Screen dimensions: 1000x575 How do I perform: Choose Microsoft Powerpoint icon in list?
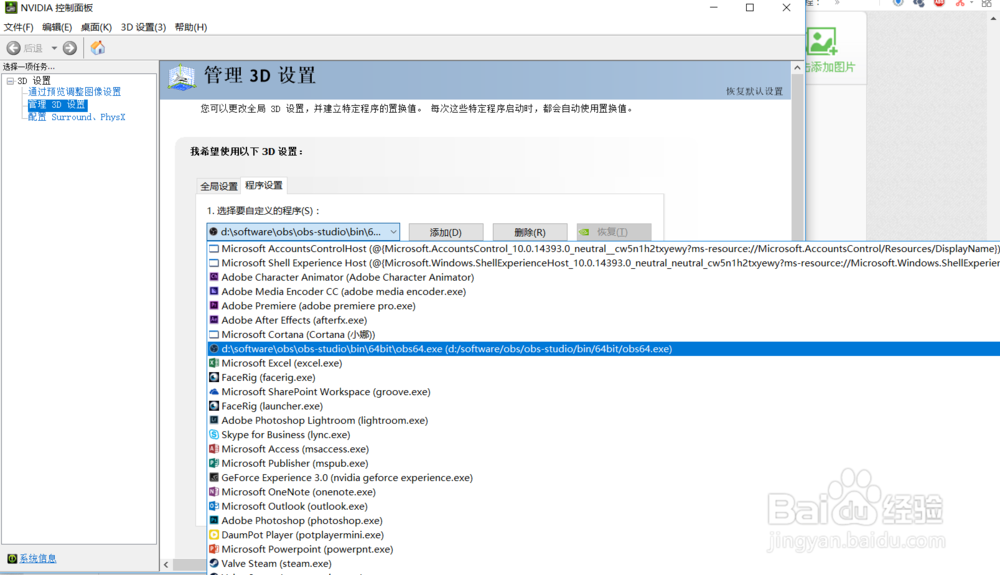coord(214,550)
